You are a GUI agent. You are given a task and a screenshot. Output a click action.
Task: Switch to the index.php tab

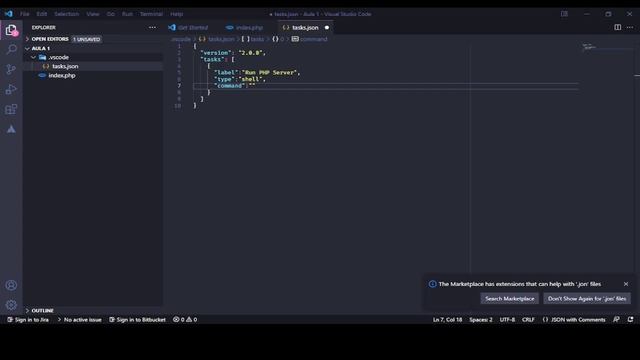249,28
